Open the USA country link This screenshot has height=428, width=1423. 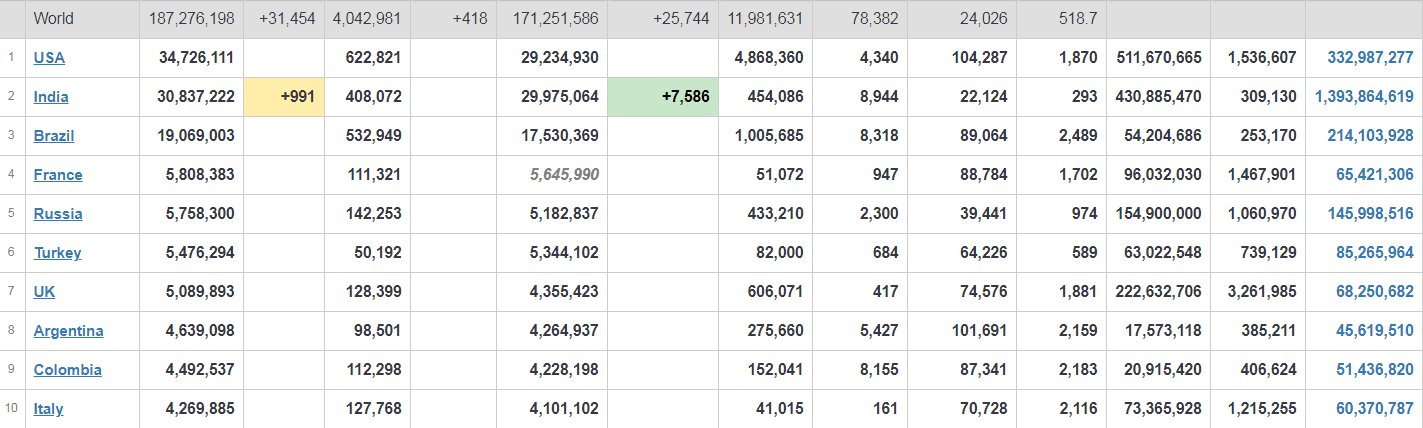[49, 58]
